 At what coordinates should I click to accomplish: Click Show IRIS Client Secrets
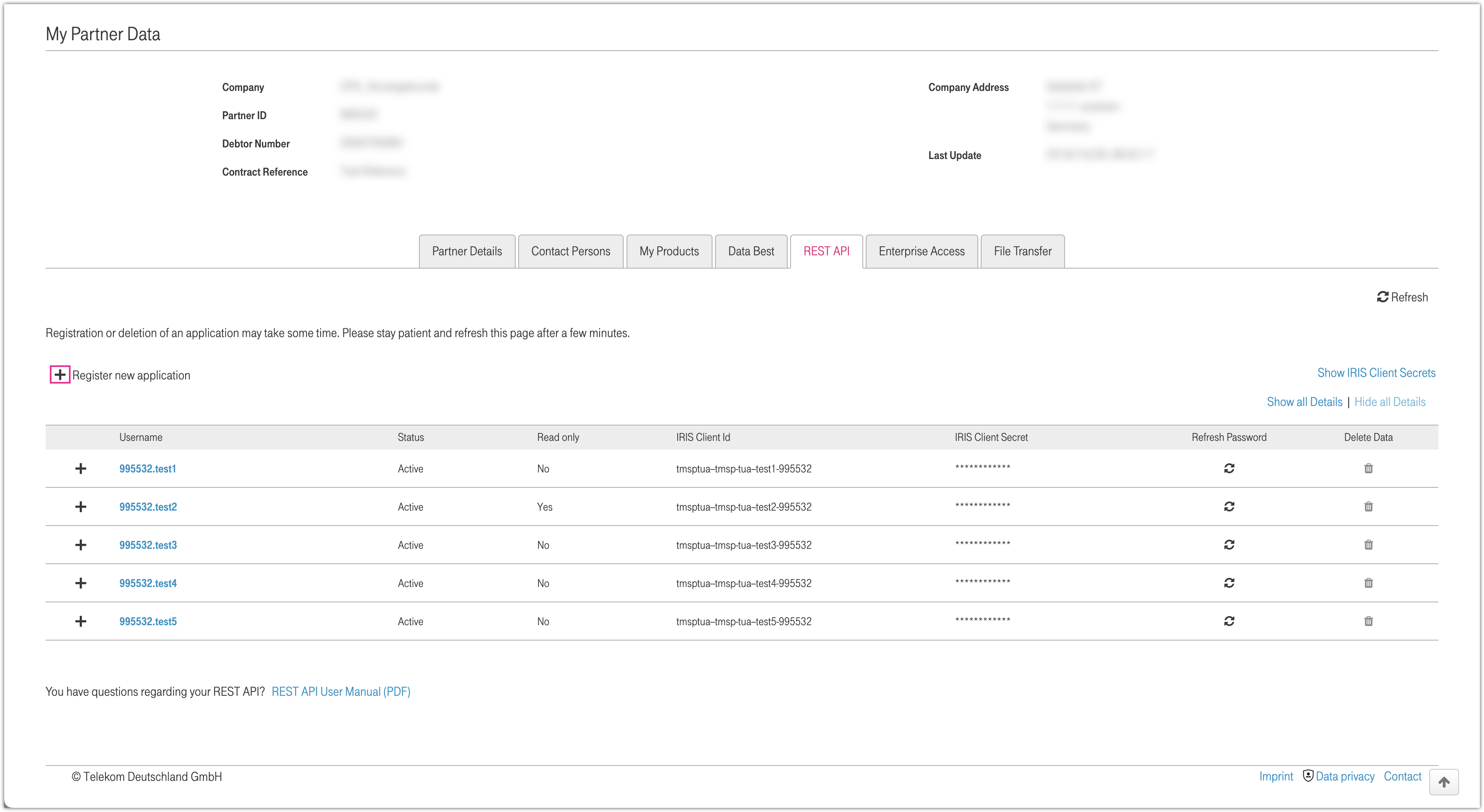click(x=1376, y=373)
